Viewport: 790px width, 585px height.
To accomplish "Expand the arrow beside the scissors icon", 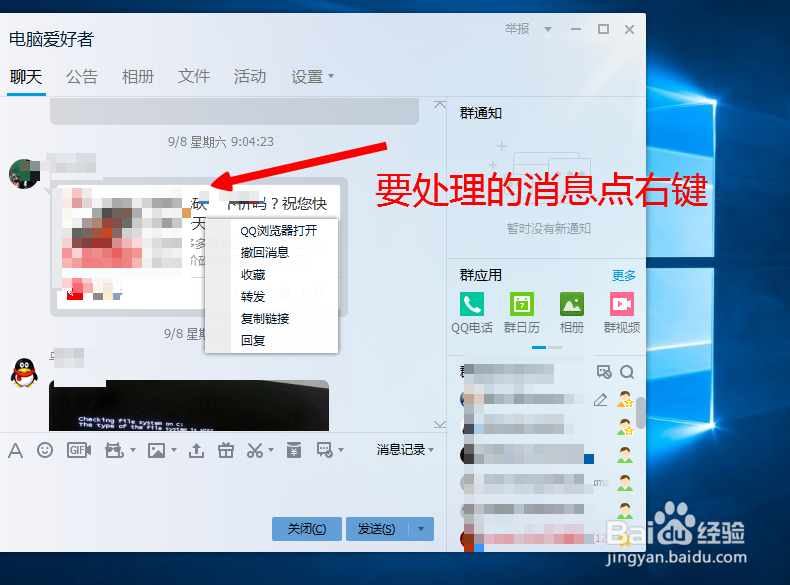I will pos(271,449).
